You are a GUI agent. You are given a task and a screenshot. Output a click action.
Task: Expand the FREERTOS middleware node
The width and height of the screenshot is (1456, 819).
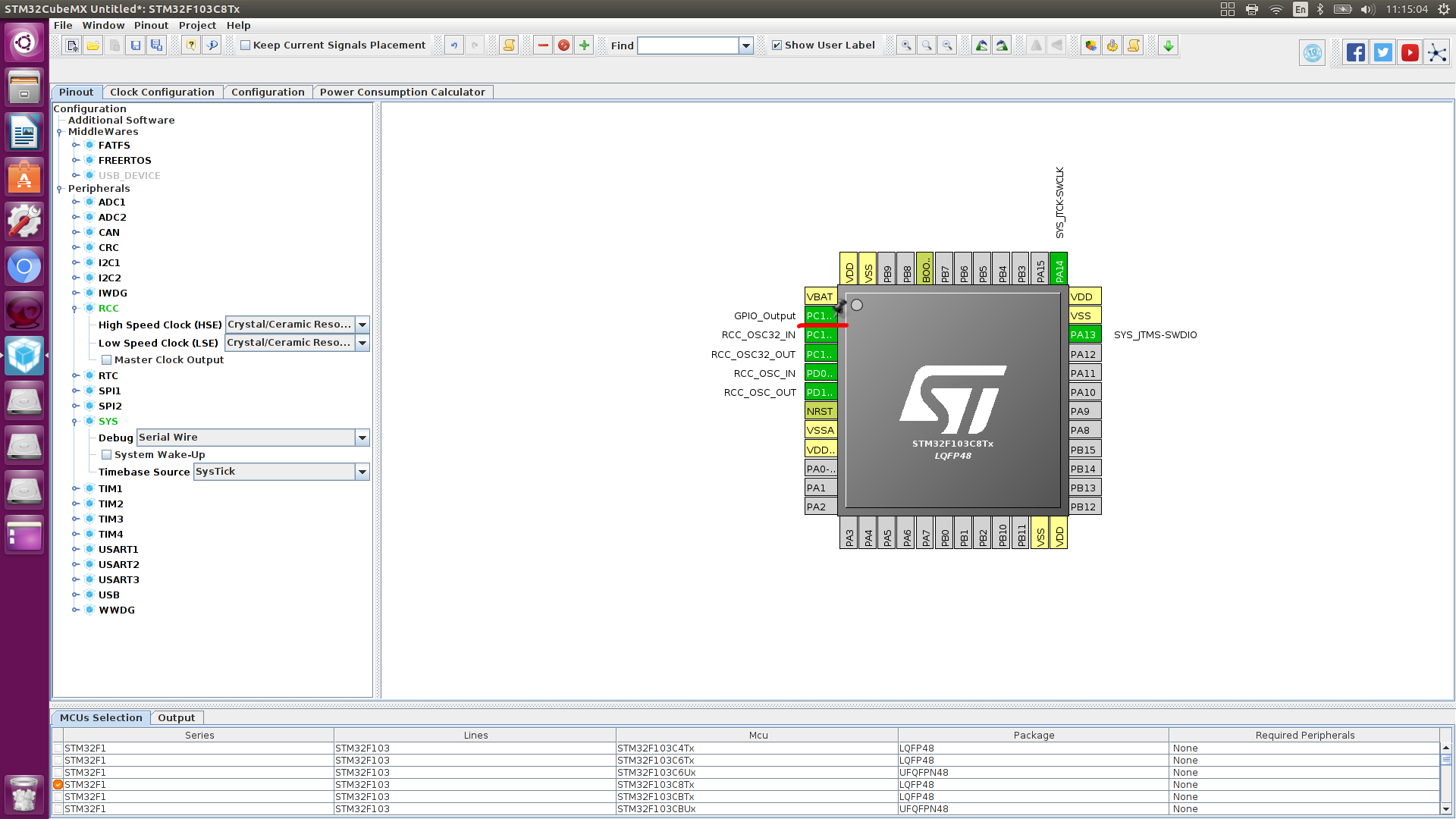(x=75, y=161)
